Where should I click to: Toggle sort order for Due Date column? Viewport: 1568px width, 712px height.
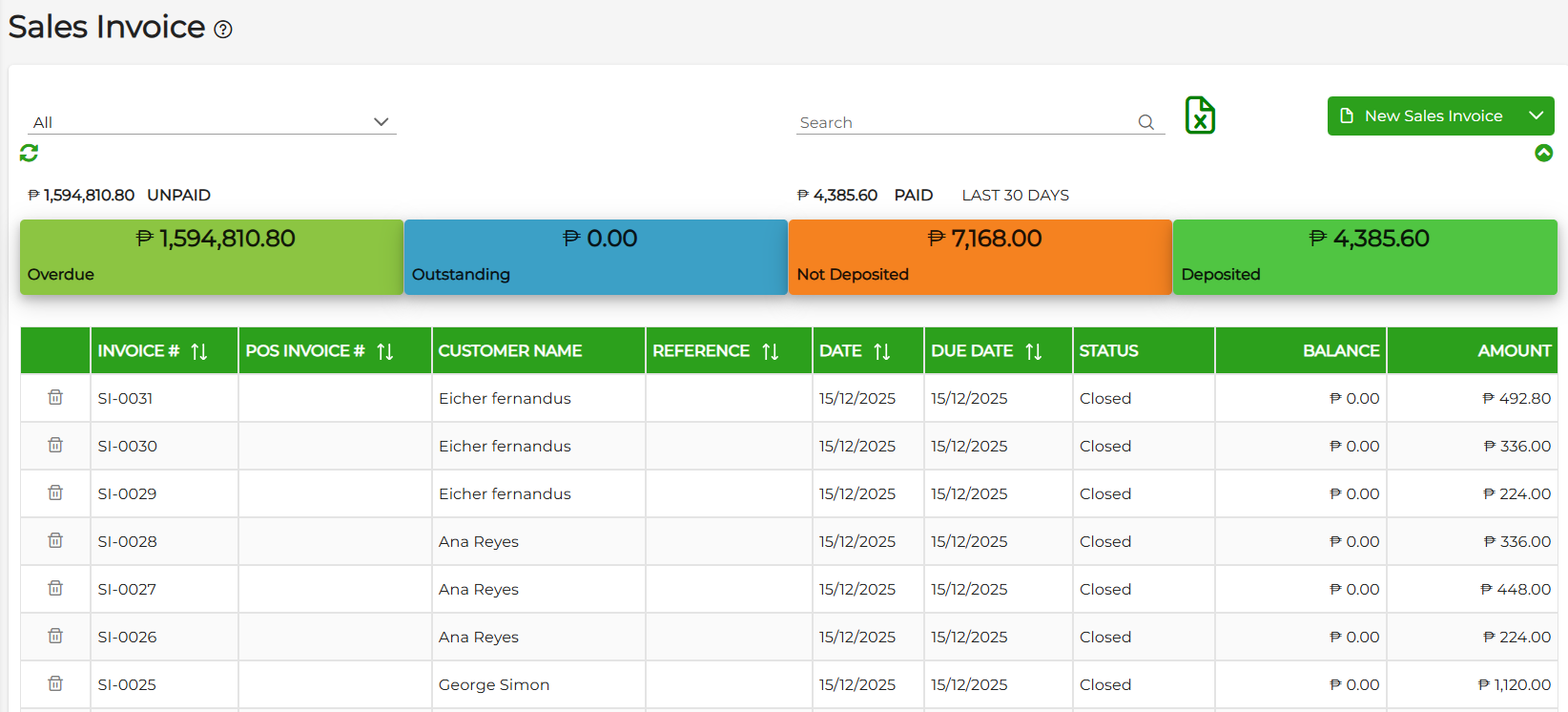click(x=1033, y=351)
